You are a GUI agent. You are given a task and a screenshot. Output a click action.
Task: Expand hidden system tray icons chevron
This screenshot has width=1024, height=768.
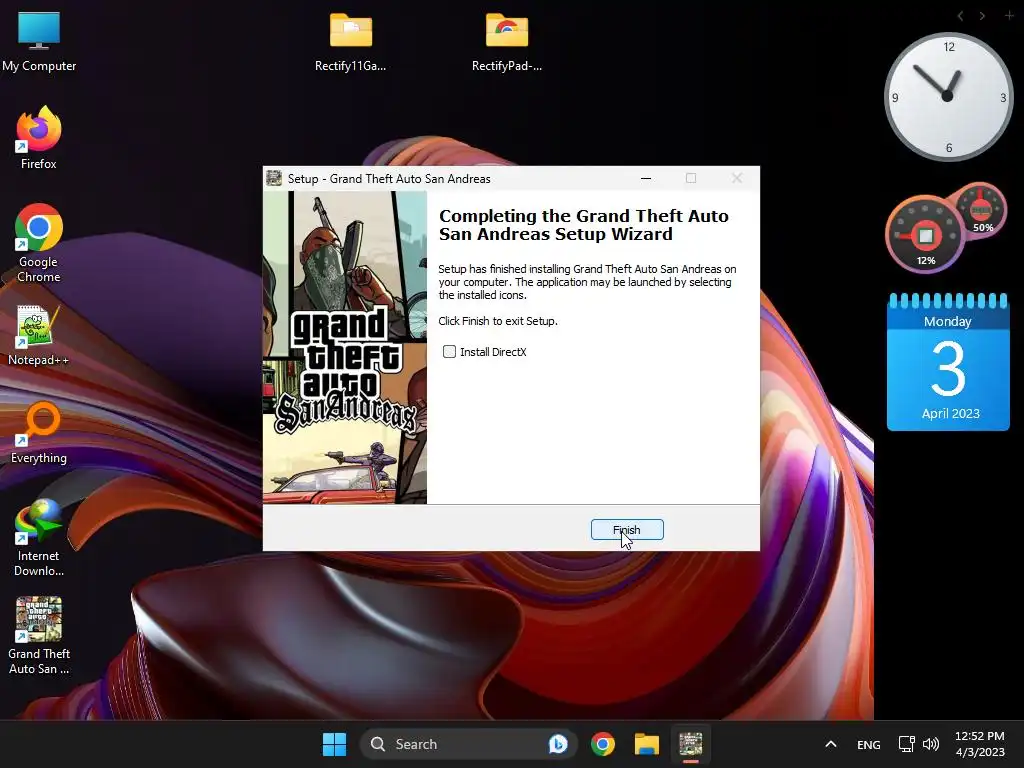click(831, 744)
